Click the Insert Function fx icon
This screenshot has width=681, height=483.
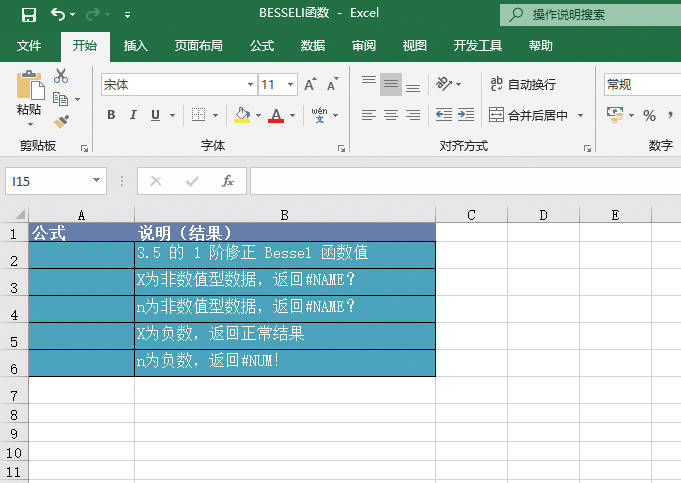[x=228, y=181]
